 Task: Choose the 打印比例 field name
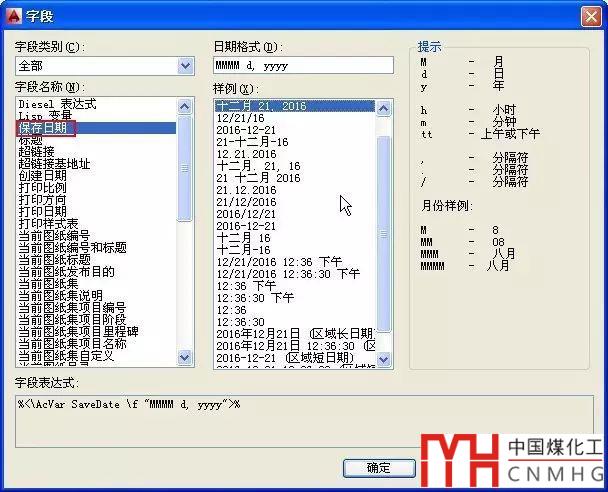tap(43, 188)
